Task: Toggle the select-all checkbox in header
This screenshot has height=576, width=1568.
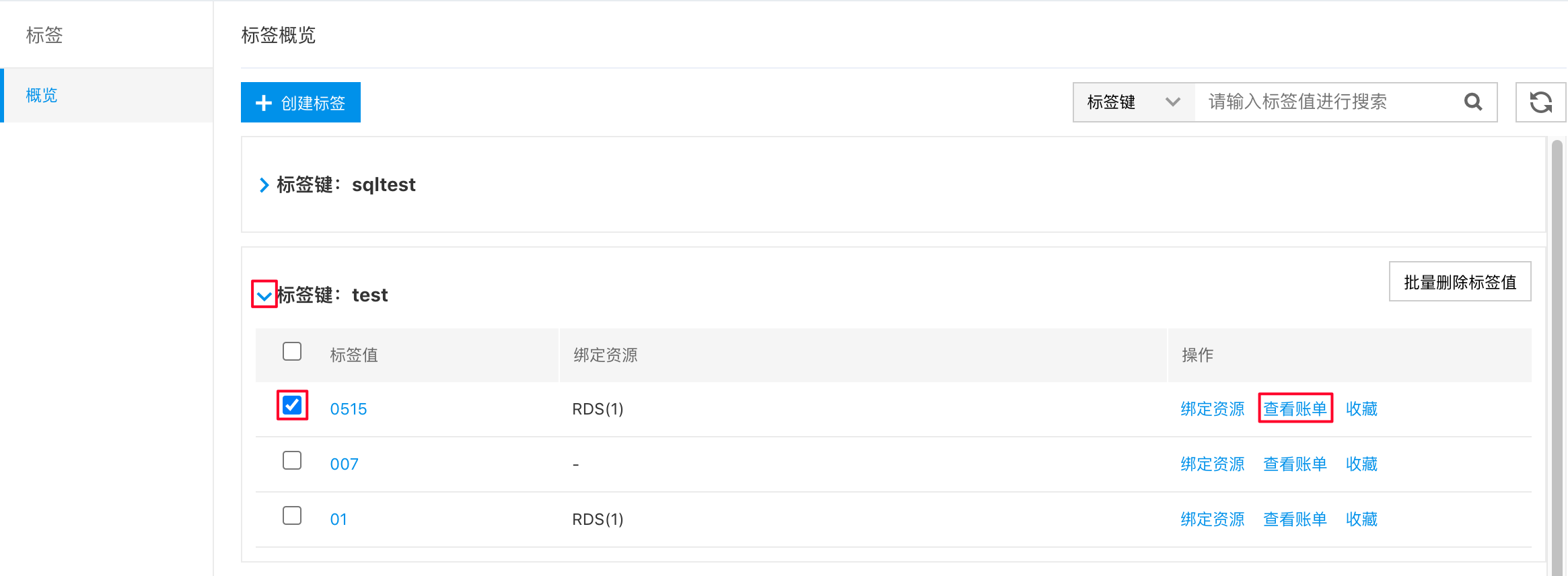Action: click(x=292, y=351)
